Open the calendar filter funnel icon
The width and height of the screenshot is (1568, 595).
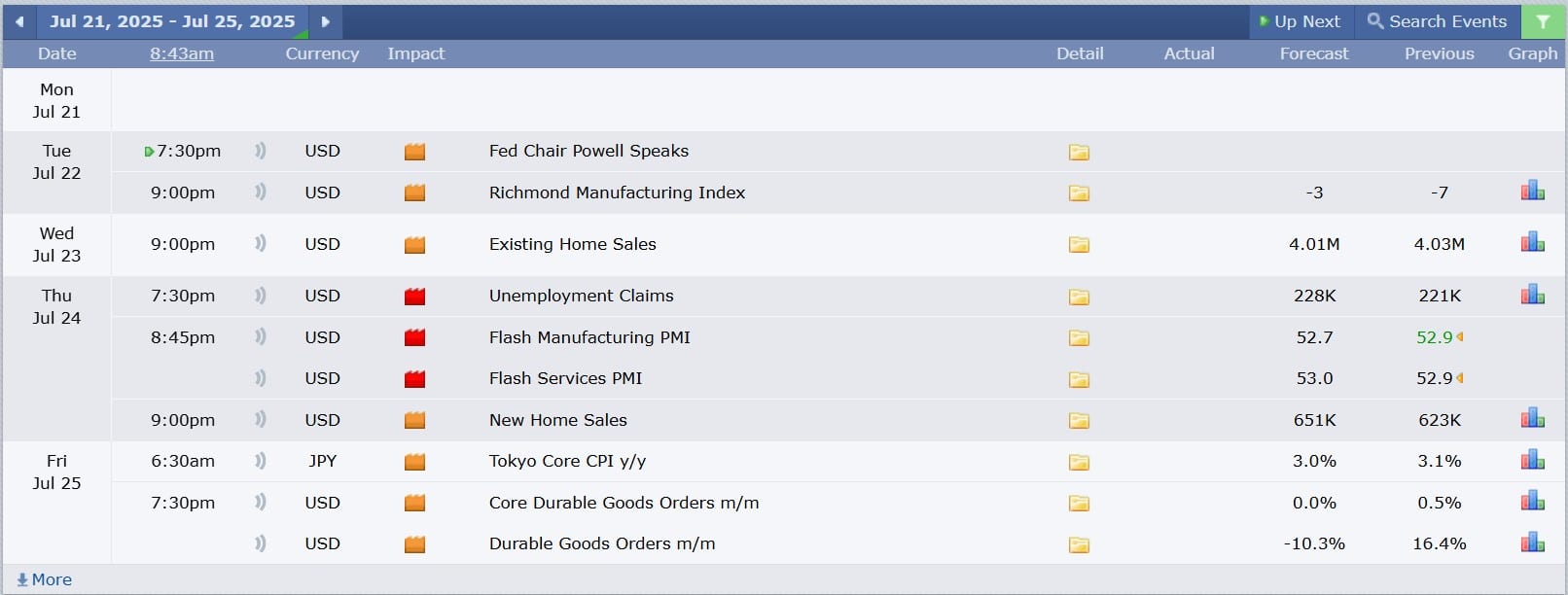coord(1543,21)
